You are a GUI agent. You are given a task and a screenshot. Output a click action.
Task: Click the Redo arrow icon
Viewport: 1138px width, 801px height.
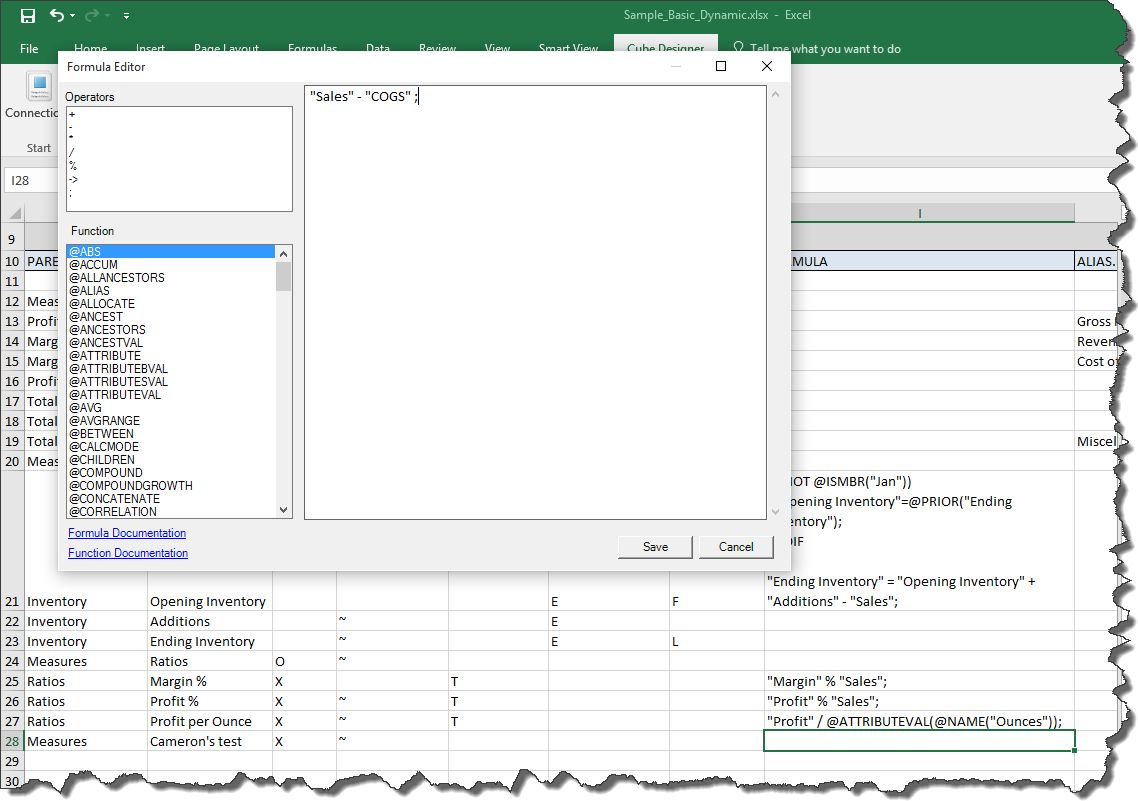[x=91, y=15]
